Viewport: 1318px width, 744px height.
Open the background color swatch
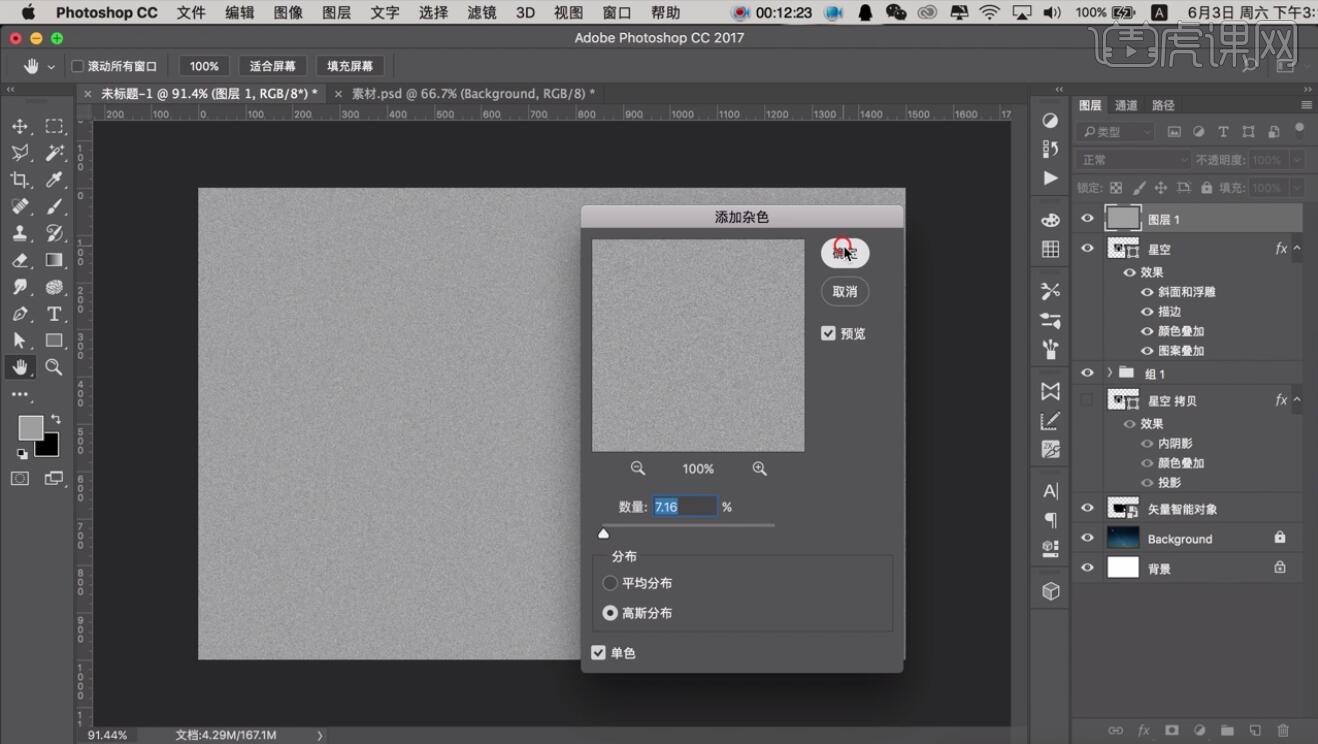click(x=50, y=447)
